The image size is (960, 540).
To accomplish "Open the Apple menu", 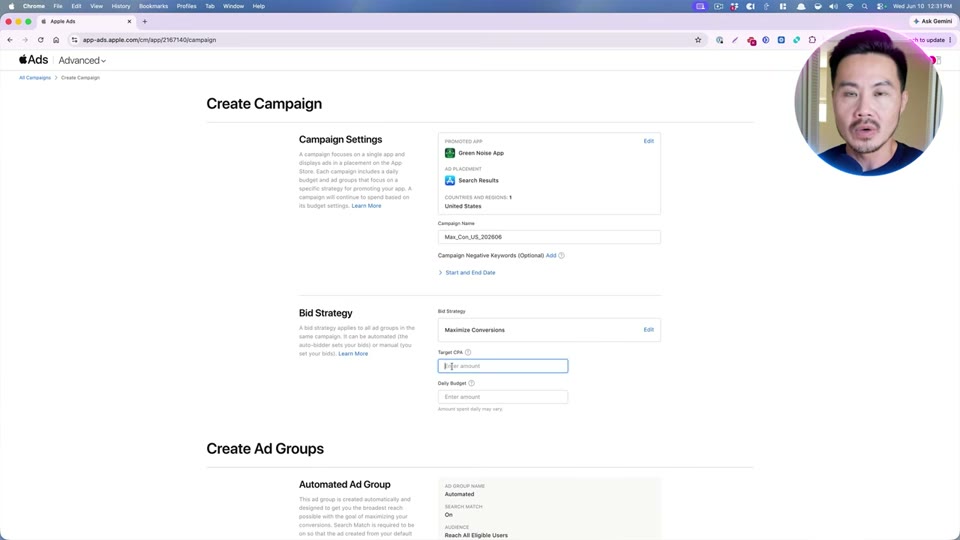I will (11, 6).
